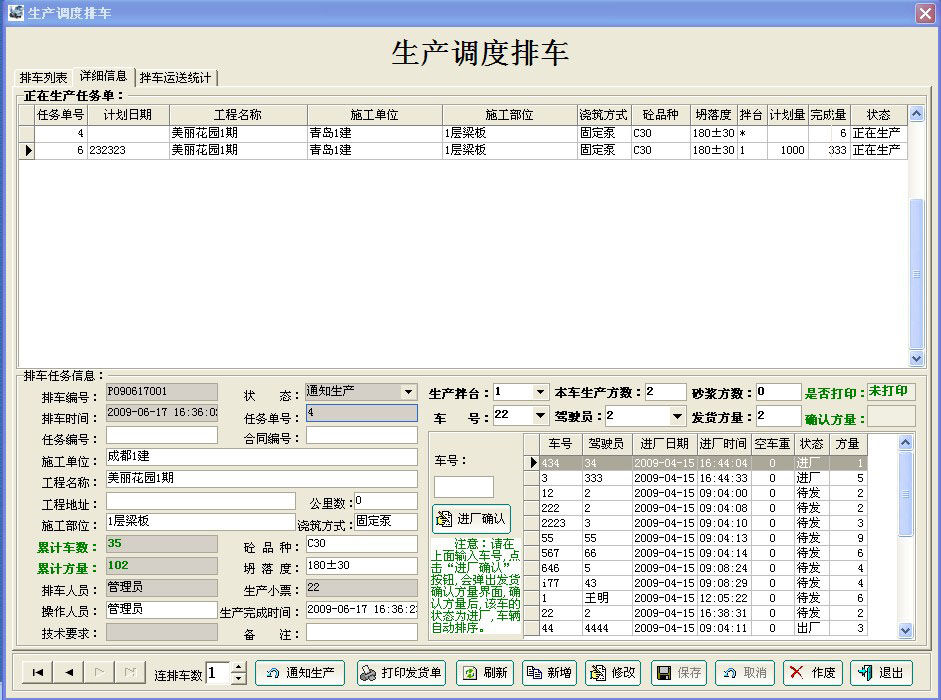941x700 pixels.
Task: Click the 任务单号 column header
Action: [61, 115]
